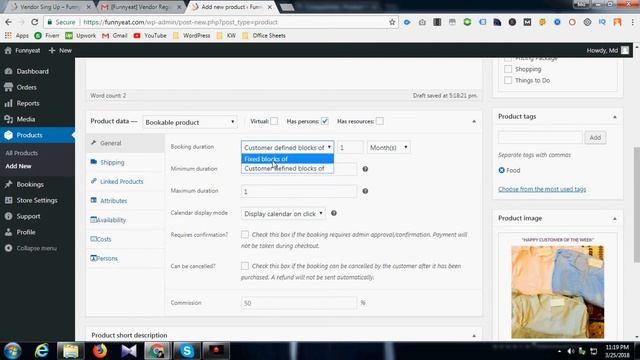Collapse Product short description panel
640x360 pixels.
point(474,336)
